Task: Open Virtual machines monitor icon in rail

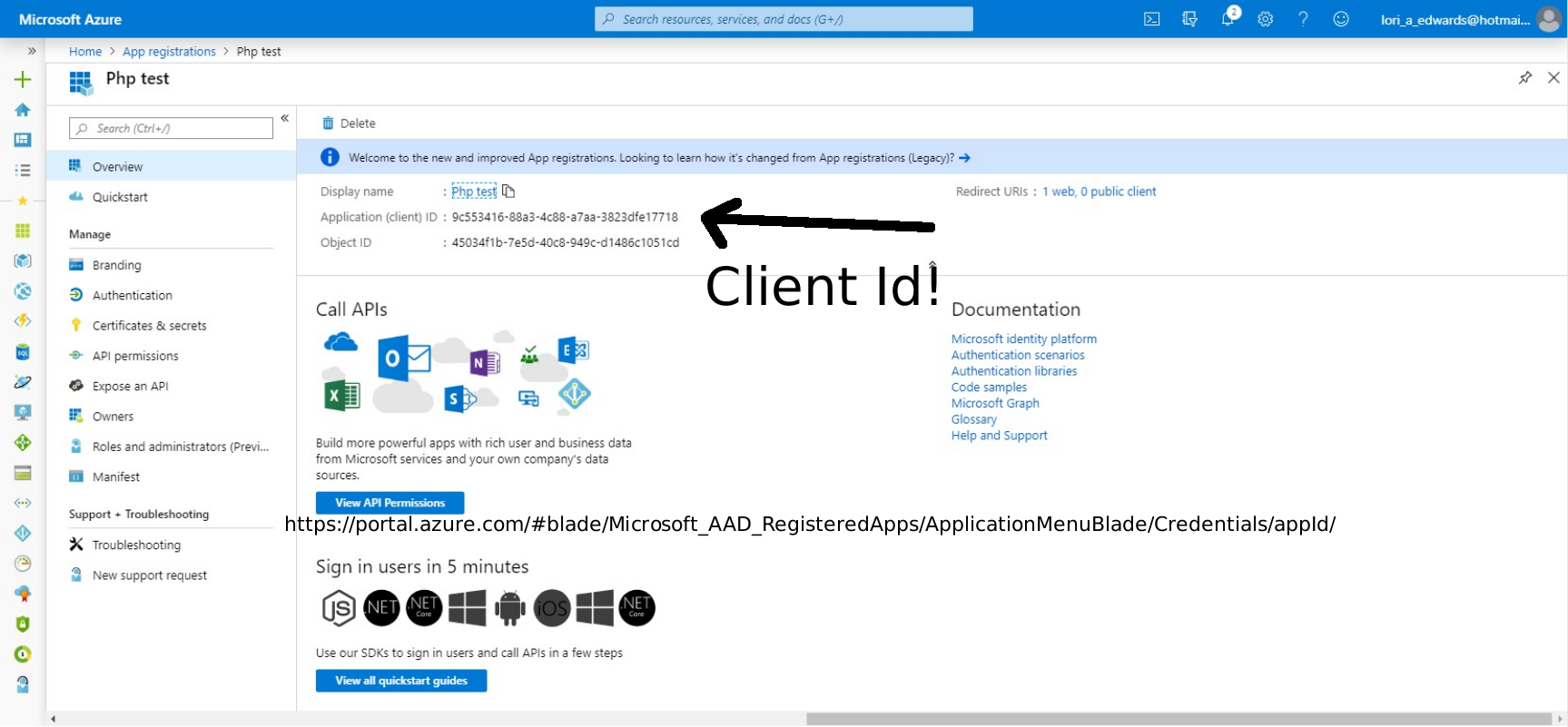Action: point(23,412)
